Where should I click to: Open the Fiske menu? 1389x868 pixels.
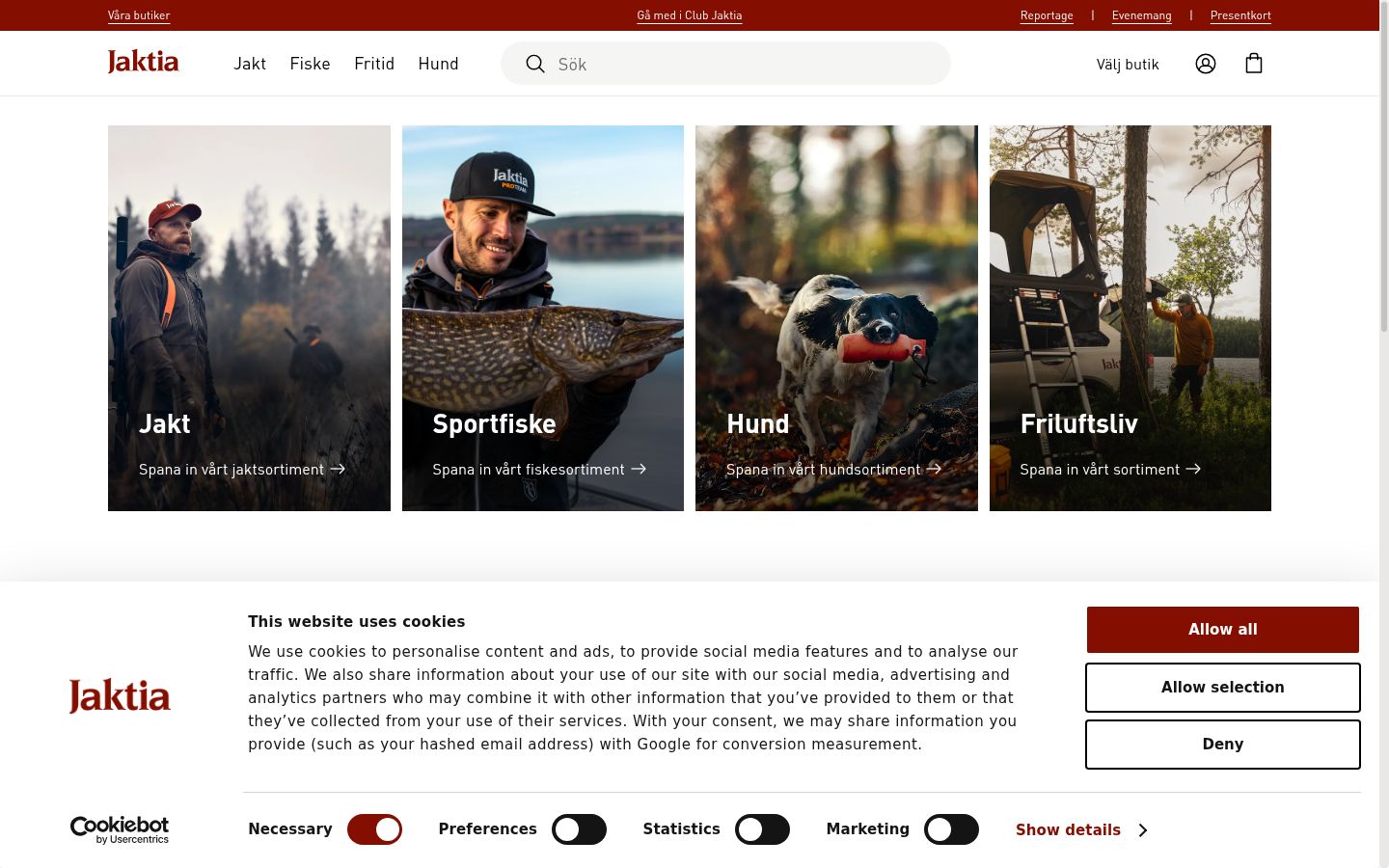pos(310,64)
